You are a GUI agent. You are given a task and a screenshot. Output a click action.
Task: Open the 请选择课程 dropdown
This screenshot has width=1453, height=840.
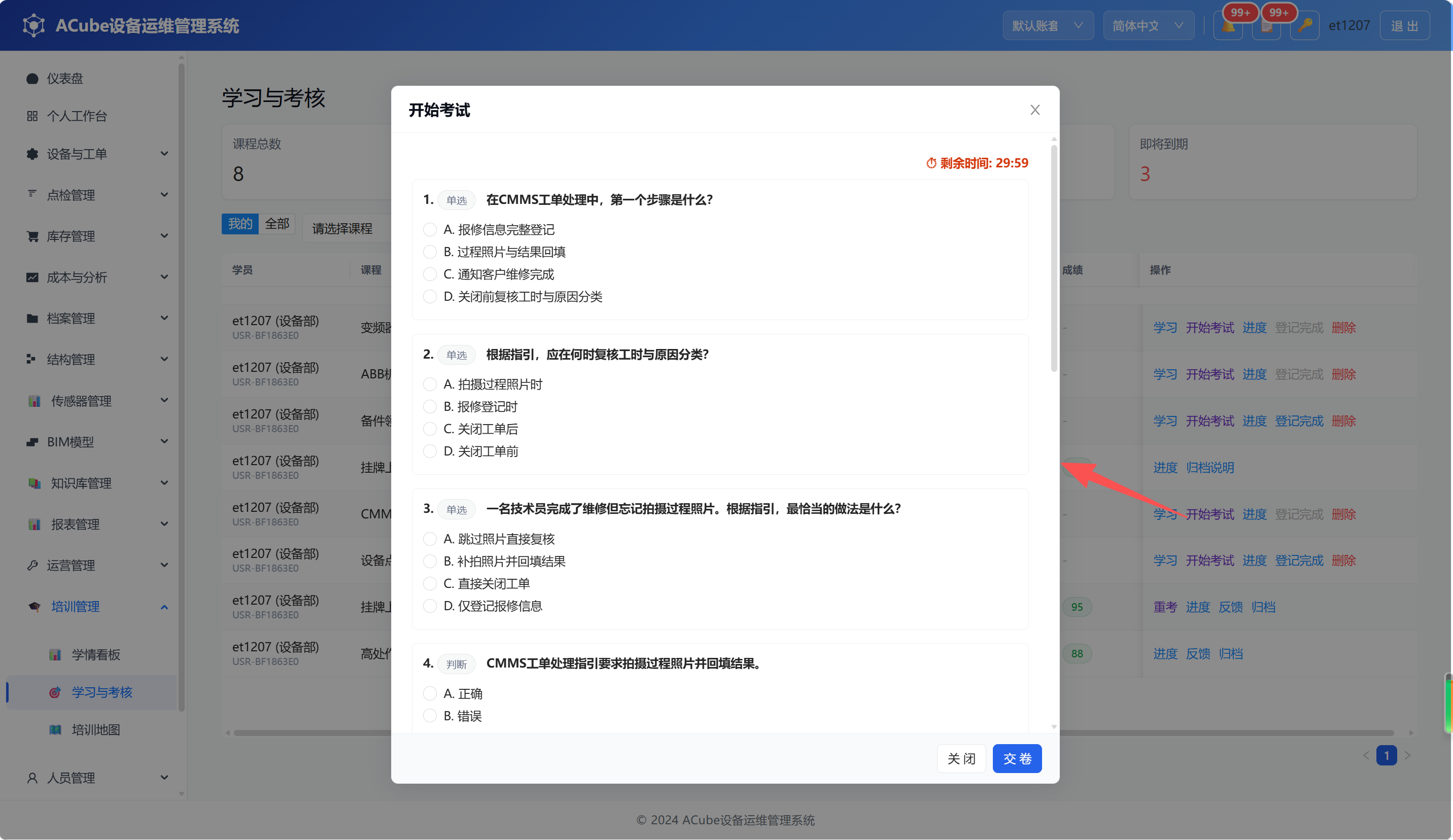(x=347, y=228)
